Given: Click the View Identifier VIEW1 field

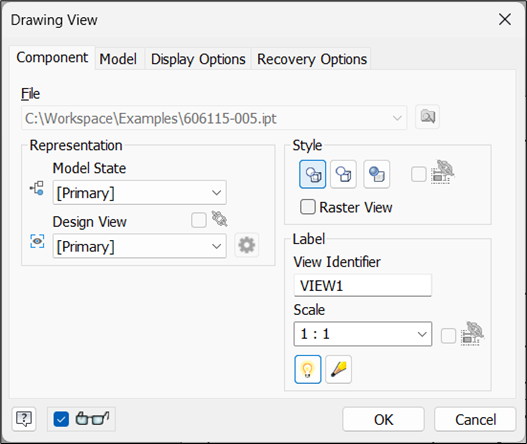Looking at the screenshot, I should 362,286.
